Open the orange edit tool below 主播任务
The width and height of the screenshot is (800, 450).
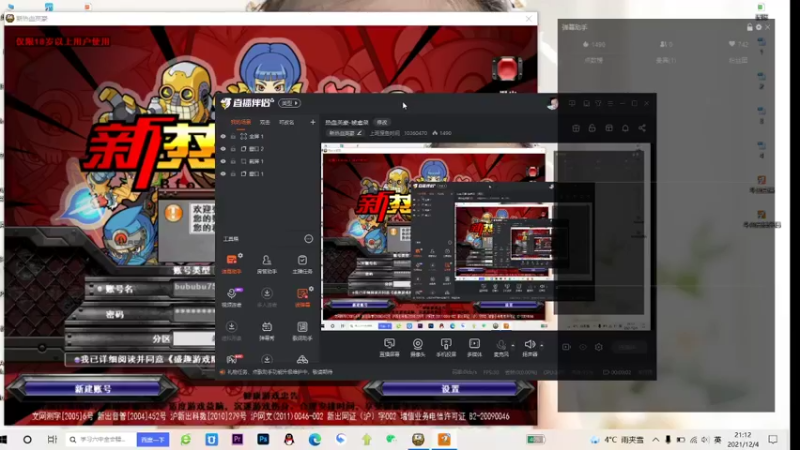302,297
